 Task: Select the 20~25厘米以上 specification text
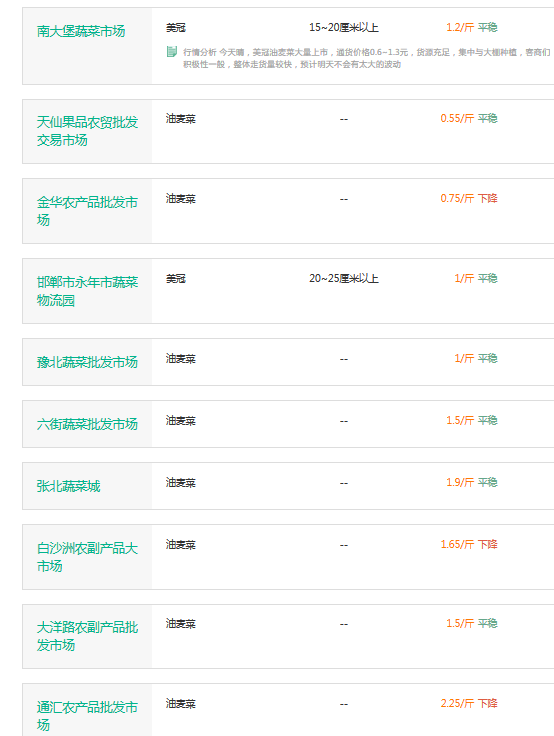click(x=344, y=278)
